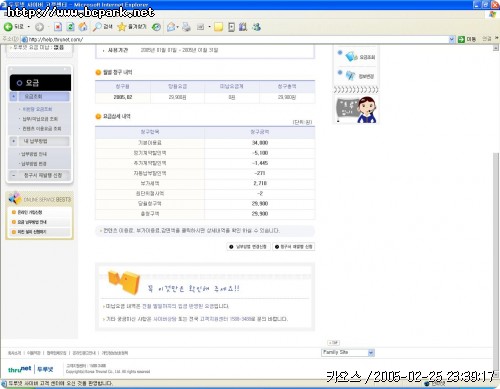Click the blue 요금조회 quick link icon

coord(351,57)
